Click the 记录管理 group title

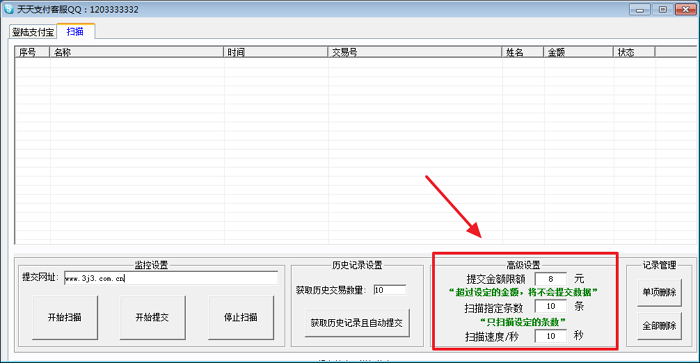(659, 265)
